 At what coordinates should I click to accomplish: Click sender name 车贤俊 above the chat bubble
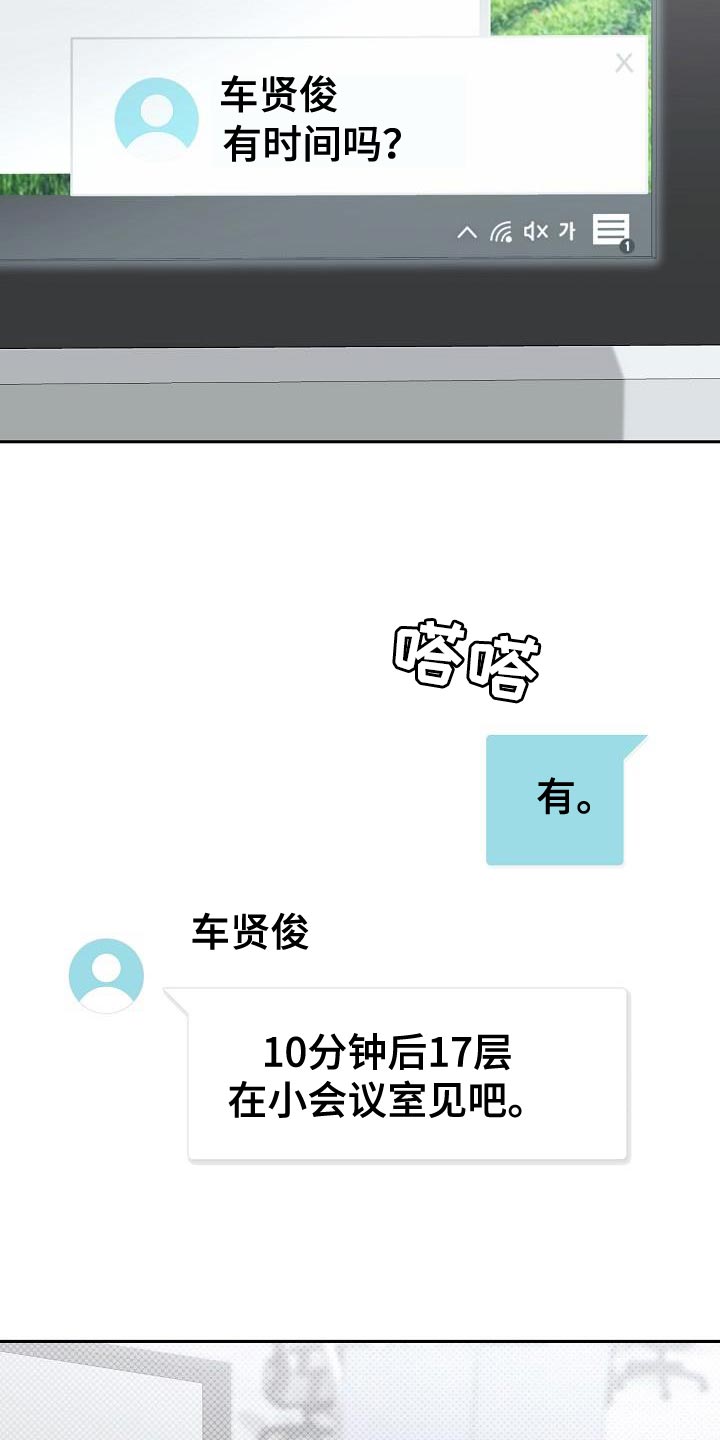pos(250,932)
